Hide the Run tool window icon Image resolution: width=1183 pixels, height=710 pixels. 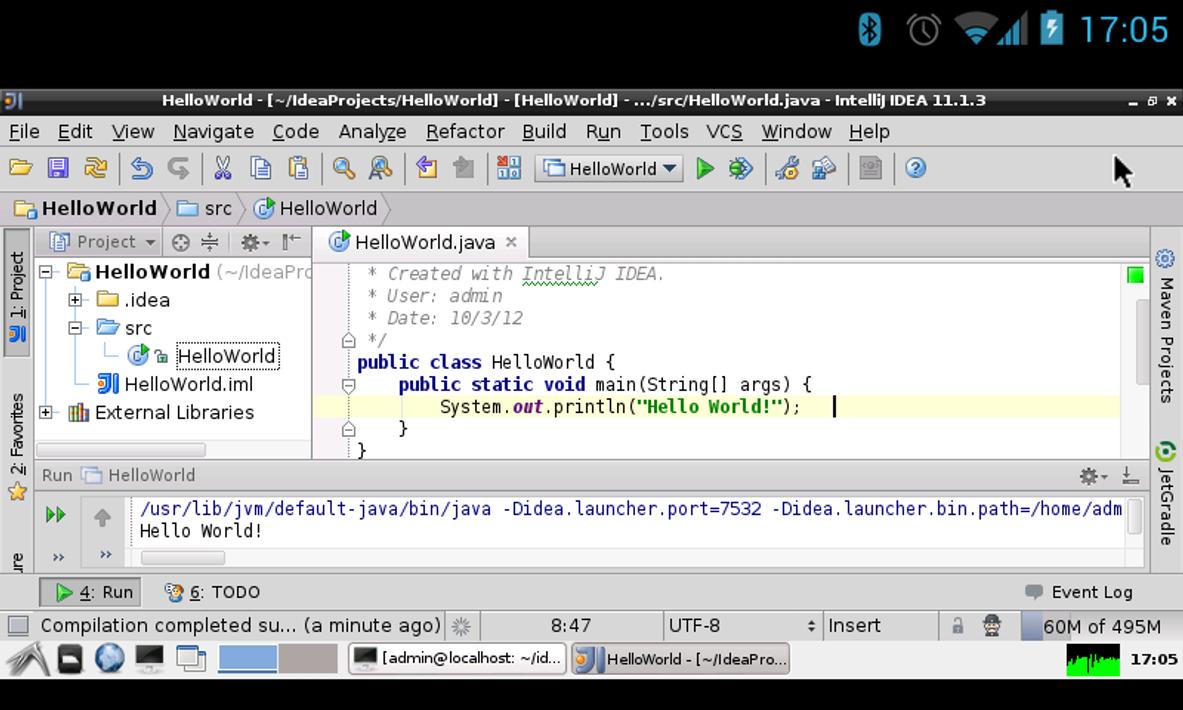(1130, 475)
